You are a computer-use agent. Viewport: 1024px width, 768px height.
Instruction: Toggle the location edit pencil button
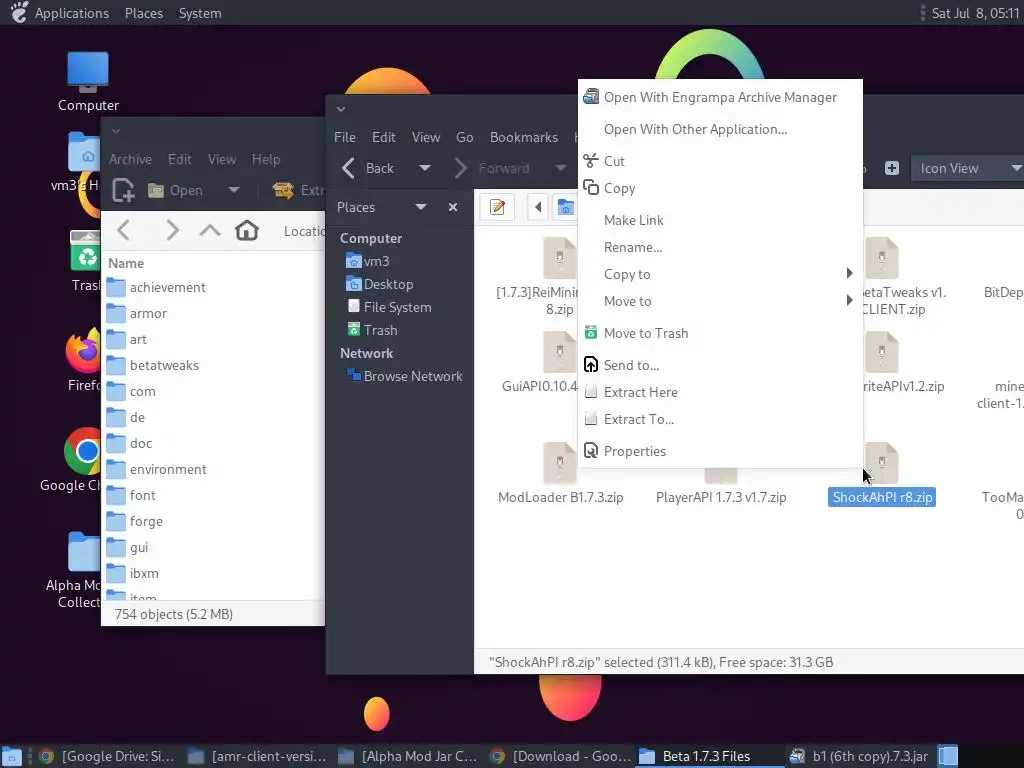tap(498, 207)
